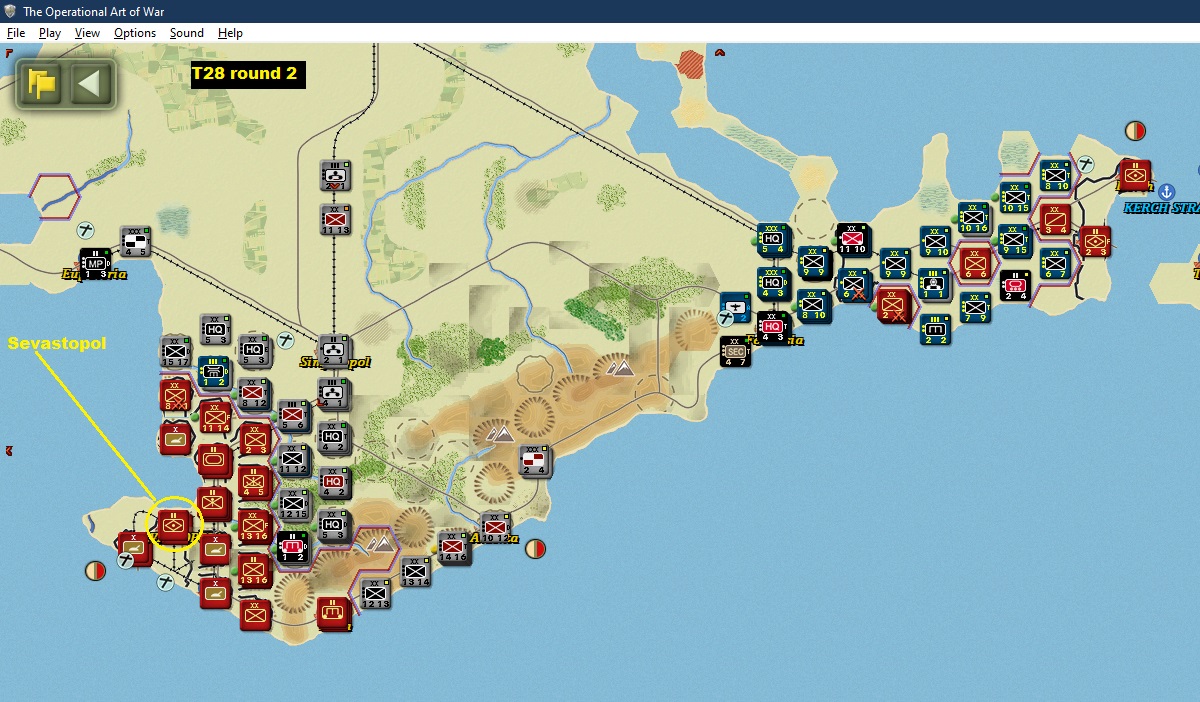Select the XX 10-12 unit at Alushta
1200x702 pixels.
tap(495, 527)
